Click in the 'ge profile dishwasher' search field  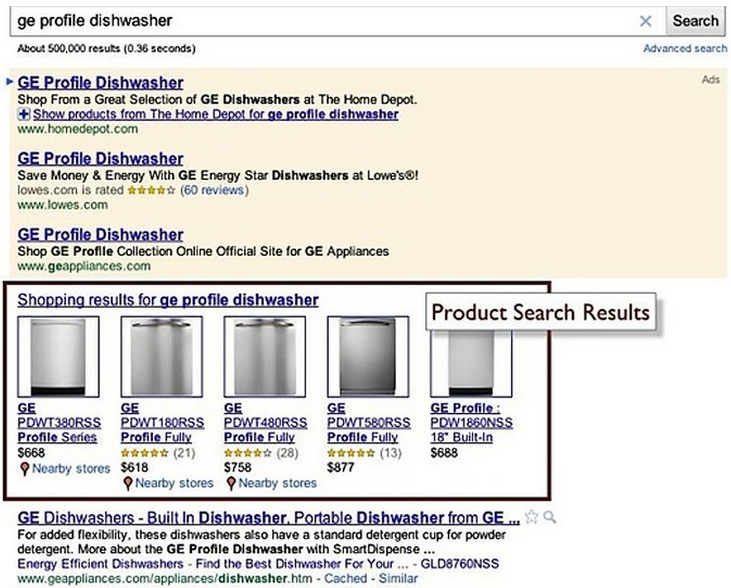320,21
